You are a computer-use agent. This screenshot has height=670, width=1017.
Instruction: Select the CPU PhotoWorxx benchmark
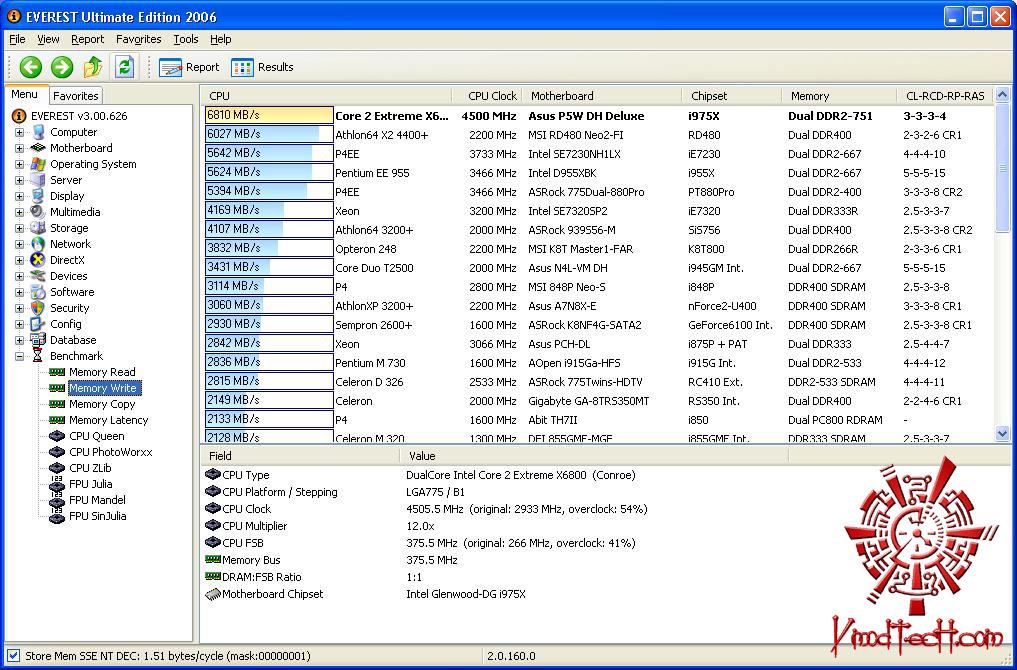pyautogui.click(x=110, y=452)
